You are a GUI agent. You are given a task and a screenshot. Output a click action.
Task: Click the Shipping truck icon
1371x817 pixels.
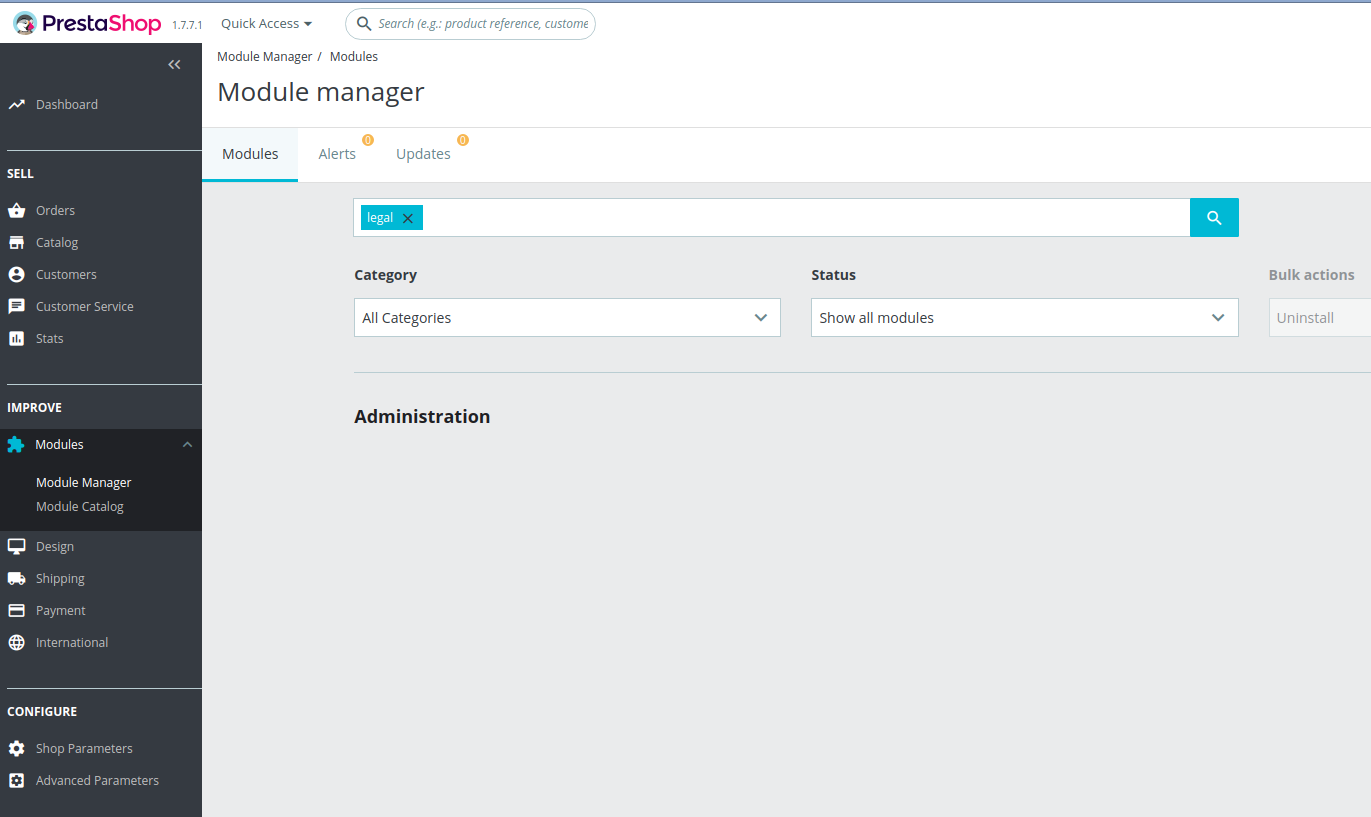[16, 578]
